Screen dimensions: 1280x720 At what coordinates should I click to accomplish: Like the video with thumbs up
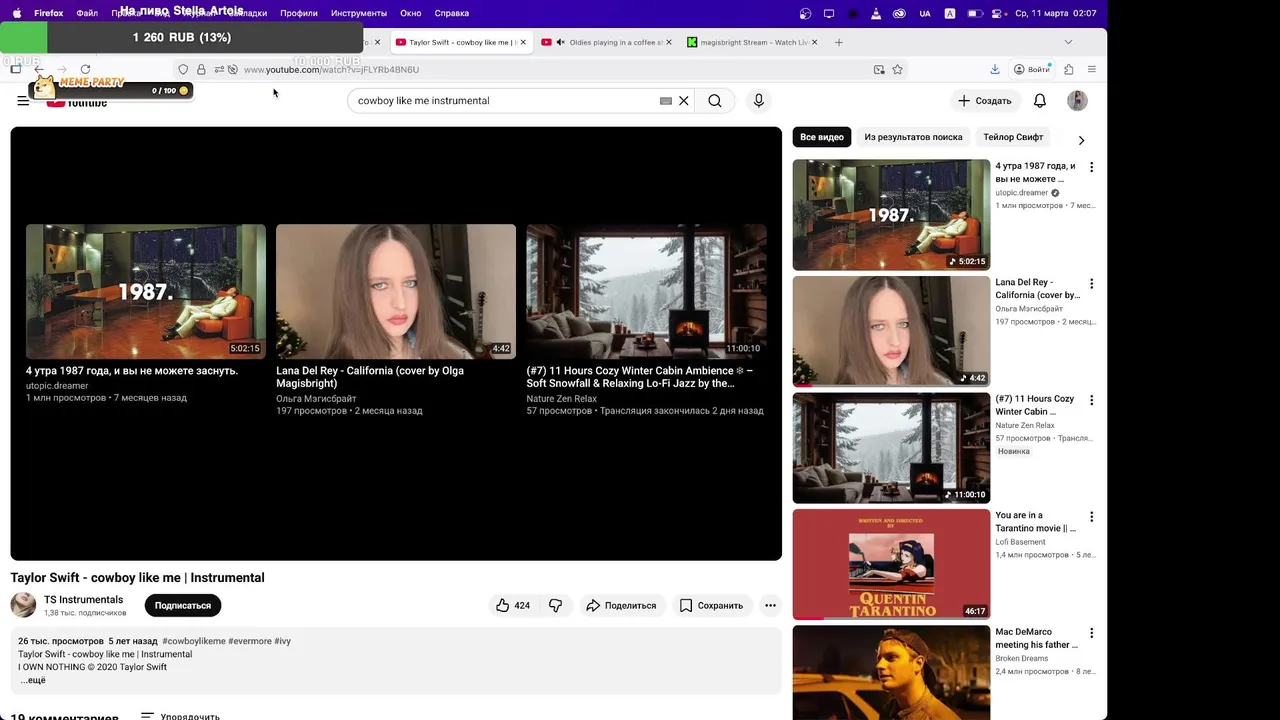(513, 605)
